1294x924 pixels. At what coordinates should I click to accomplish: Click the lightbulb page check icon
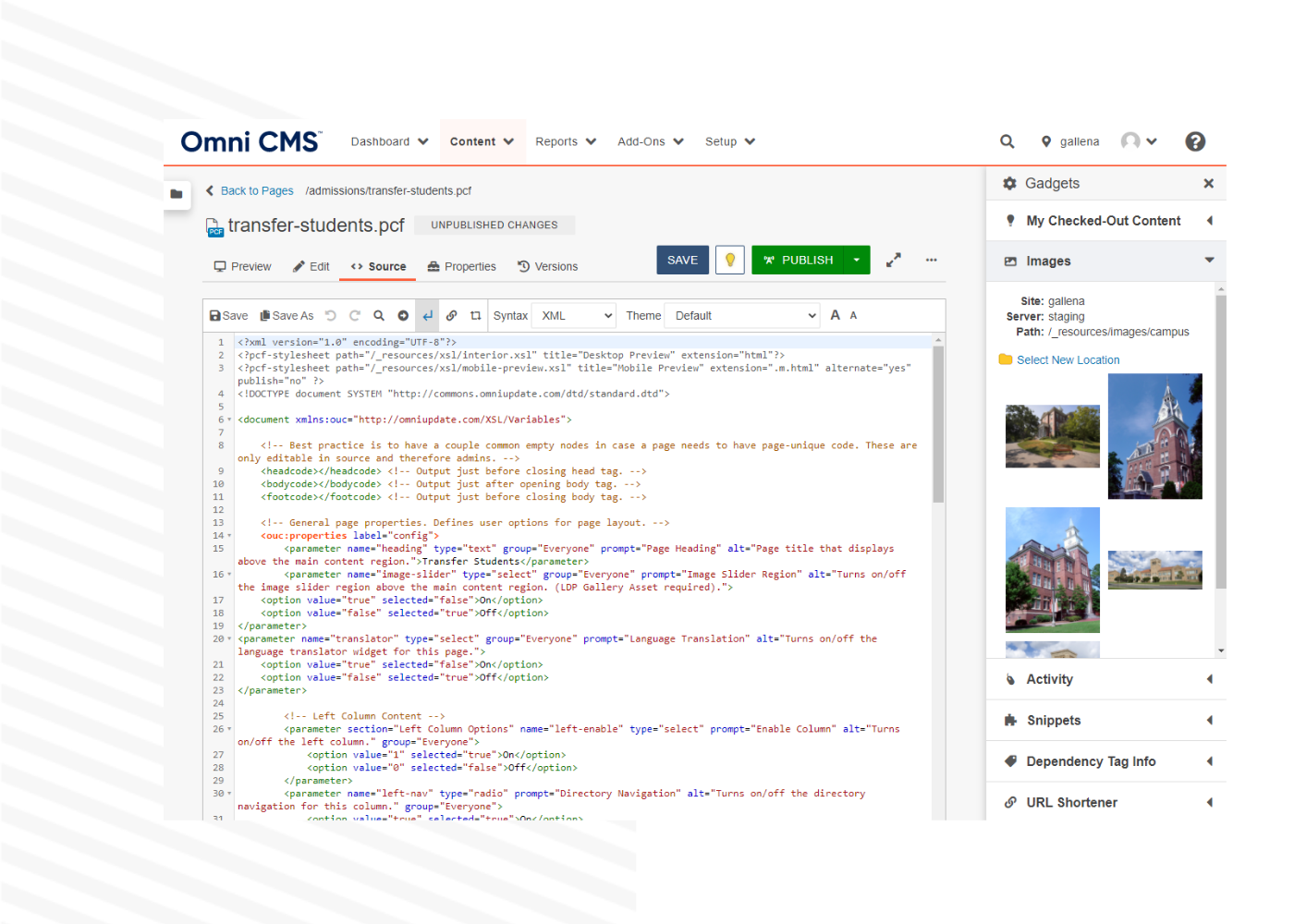pyautogui.click(x=730, y=261)
